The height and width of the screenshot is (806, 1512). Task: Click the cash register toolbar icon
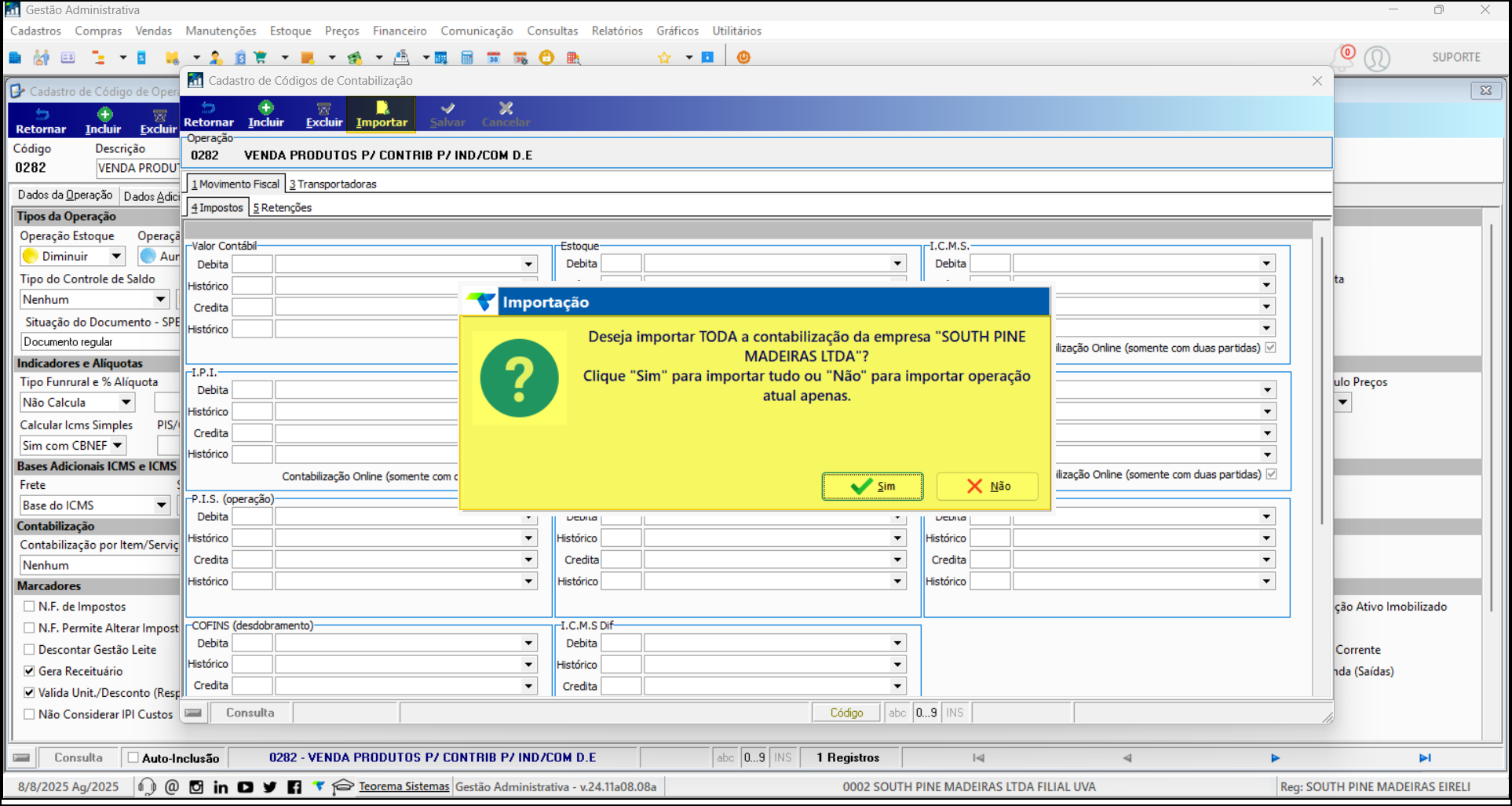click(x=402, y=57)
